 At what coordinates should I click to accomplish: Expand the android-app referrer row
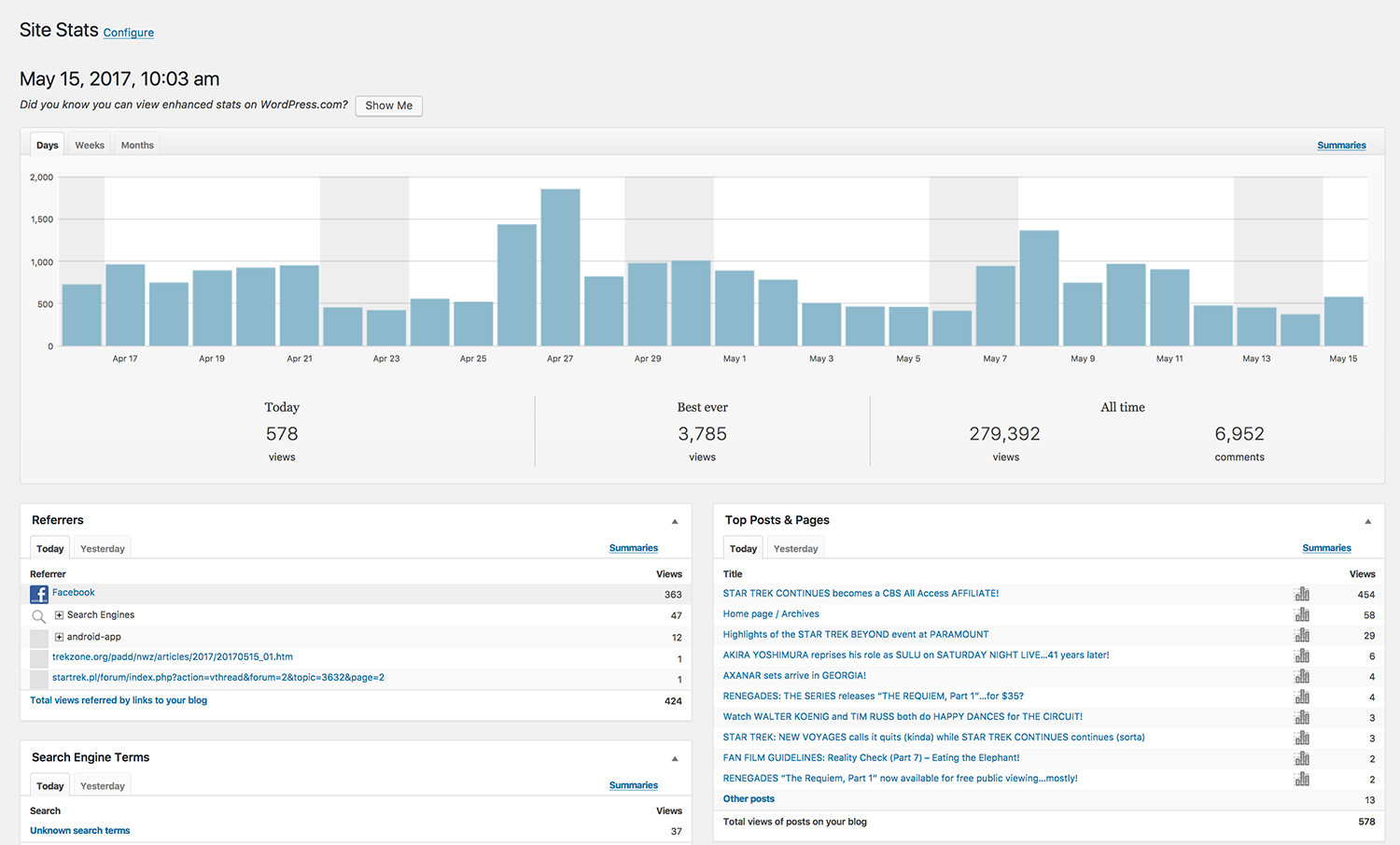coord(59,637)
